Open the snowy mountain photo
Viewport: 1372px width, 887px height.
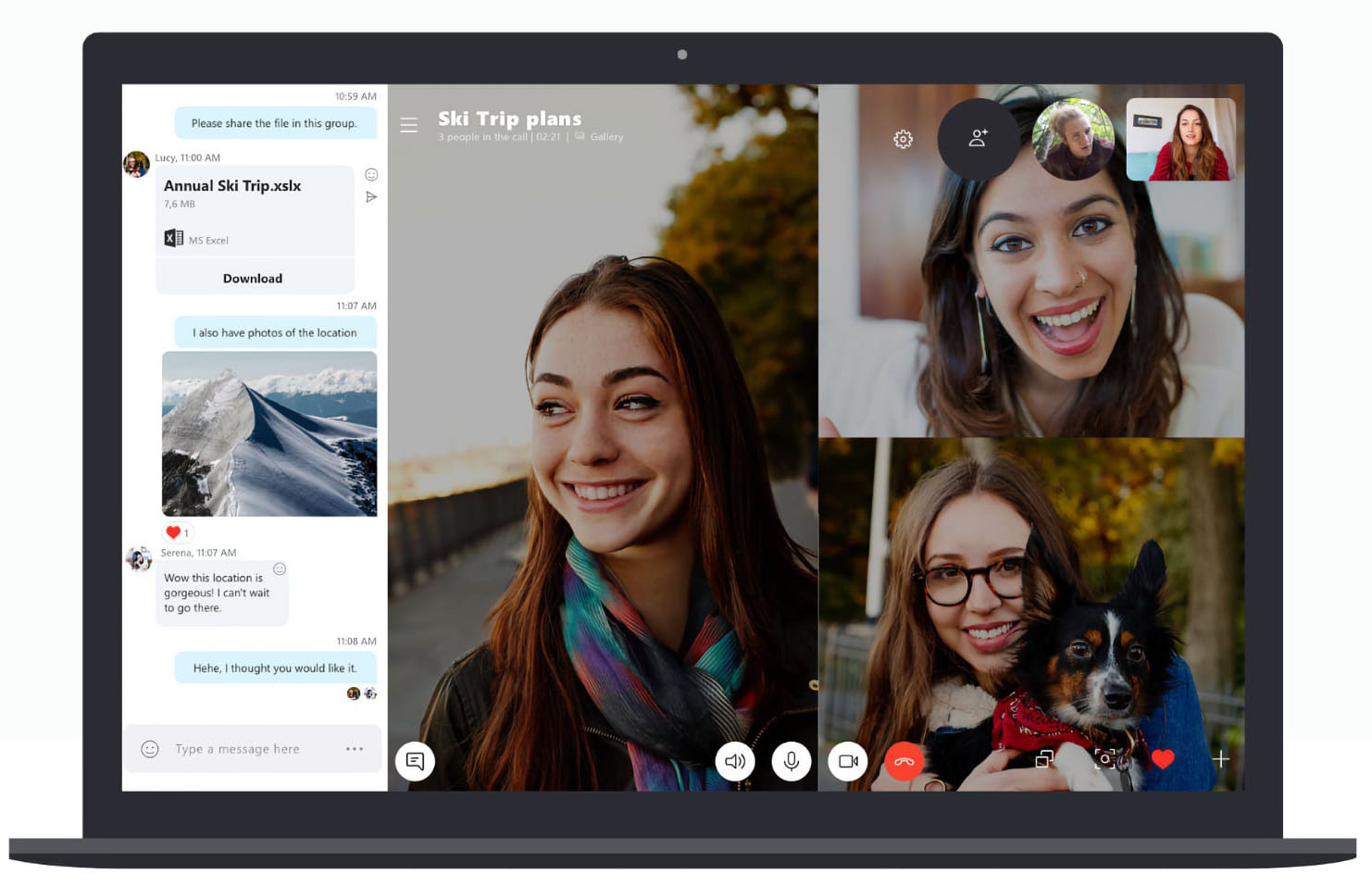click(x=269, y=433)
